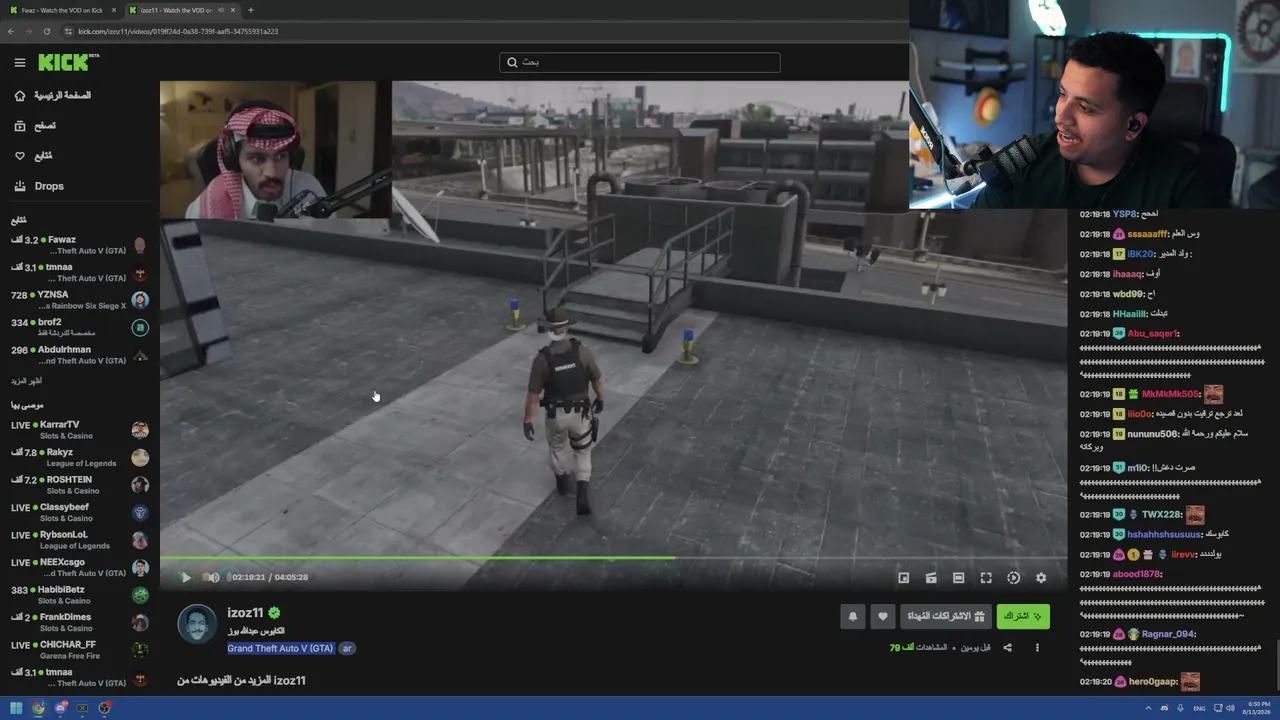Toggle notifications bell for izoz11
The image size is (1280, 720).
(853, 616)
